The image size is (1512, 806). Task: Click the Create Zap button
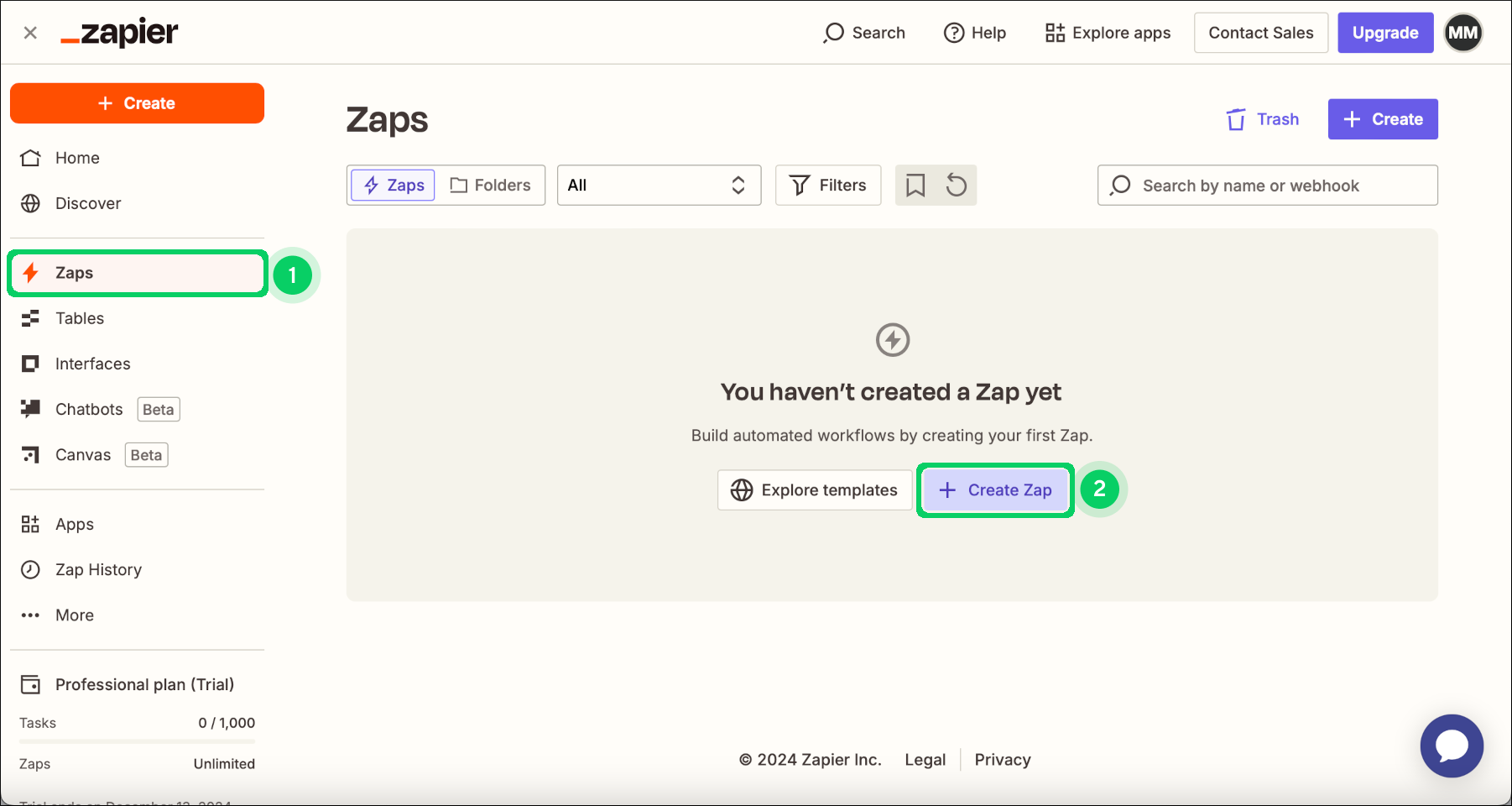point(995,490)
